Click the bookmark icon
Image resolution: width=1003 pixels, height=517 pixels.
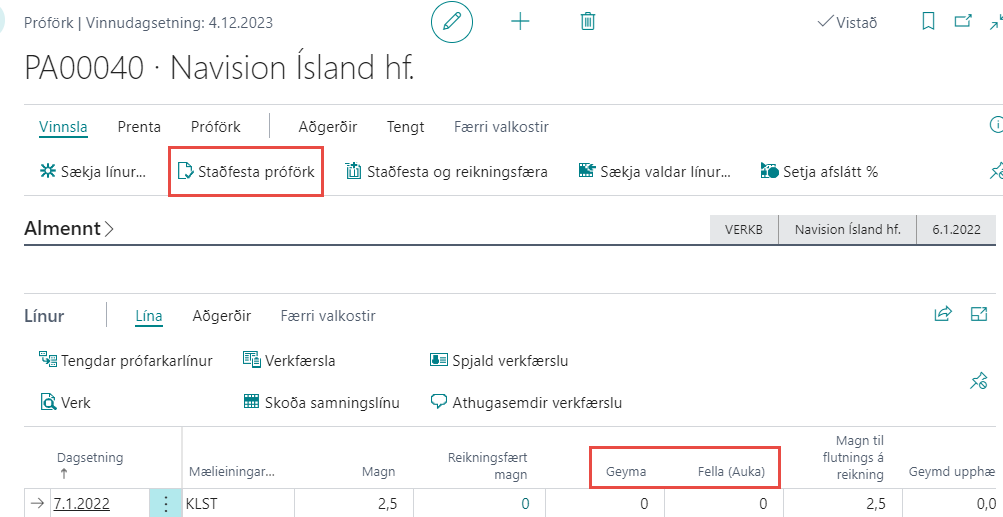point(928,22)
